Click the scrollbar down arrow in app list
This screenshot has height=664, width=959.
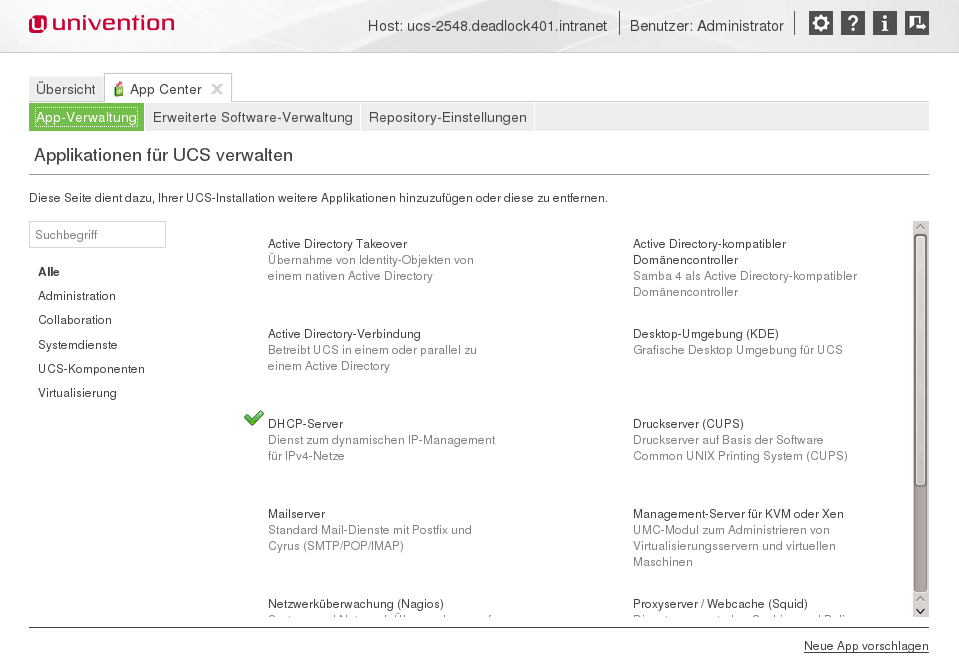coord(920,609)
